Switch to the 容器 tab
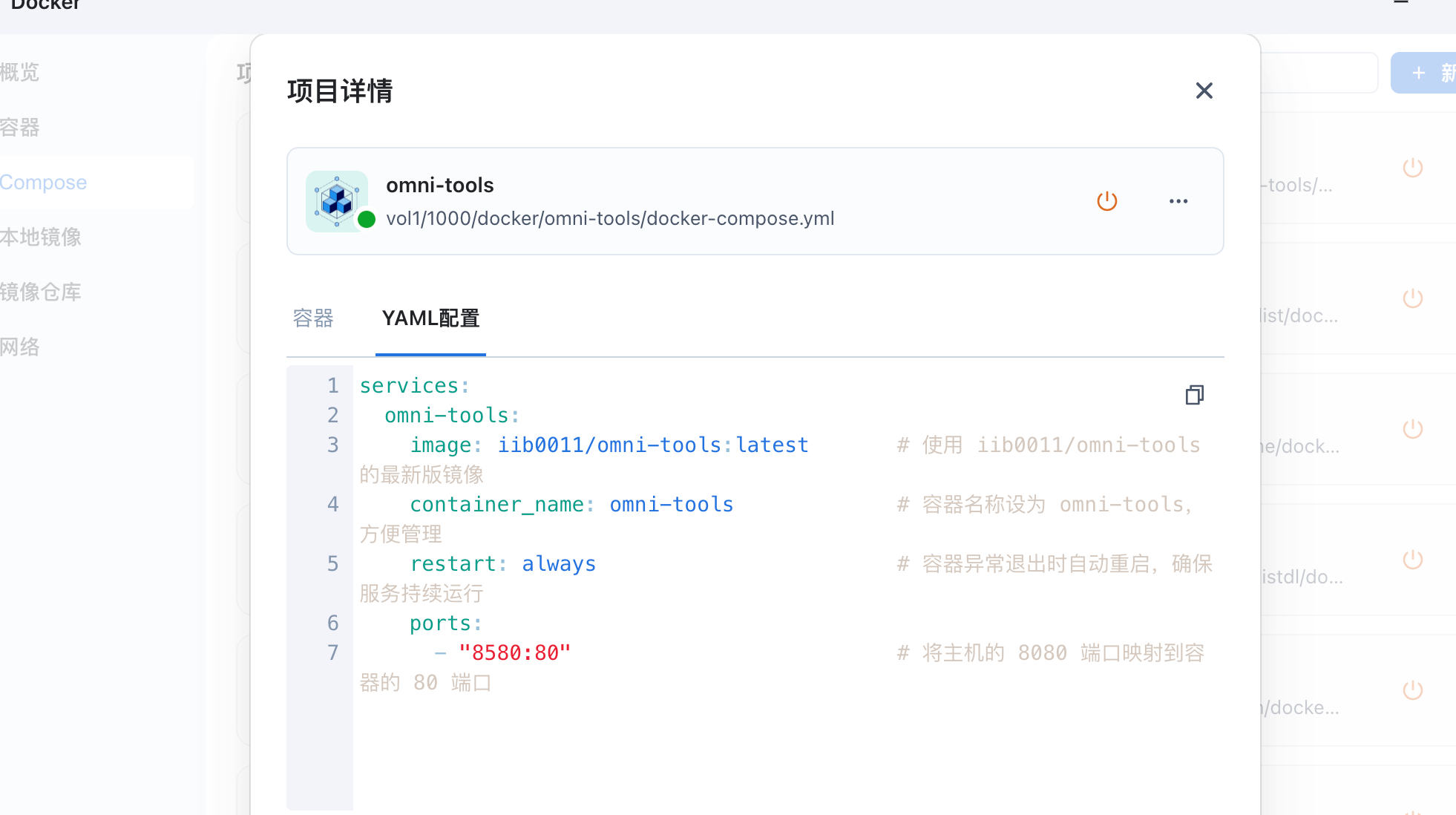This screenshot has width=1456, height=815. pos(313,318)
